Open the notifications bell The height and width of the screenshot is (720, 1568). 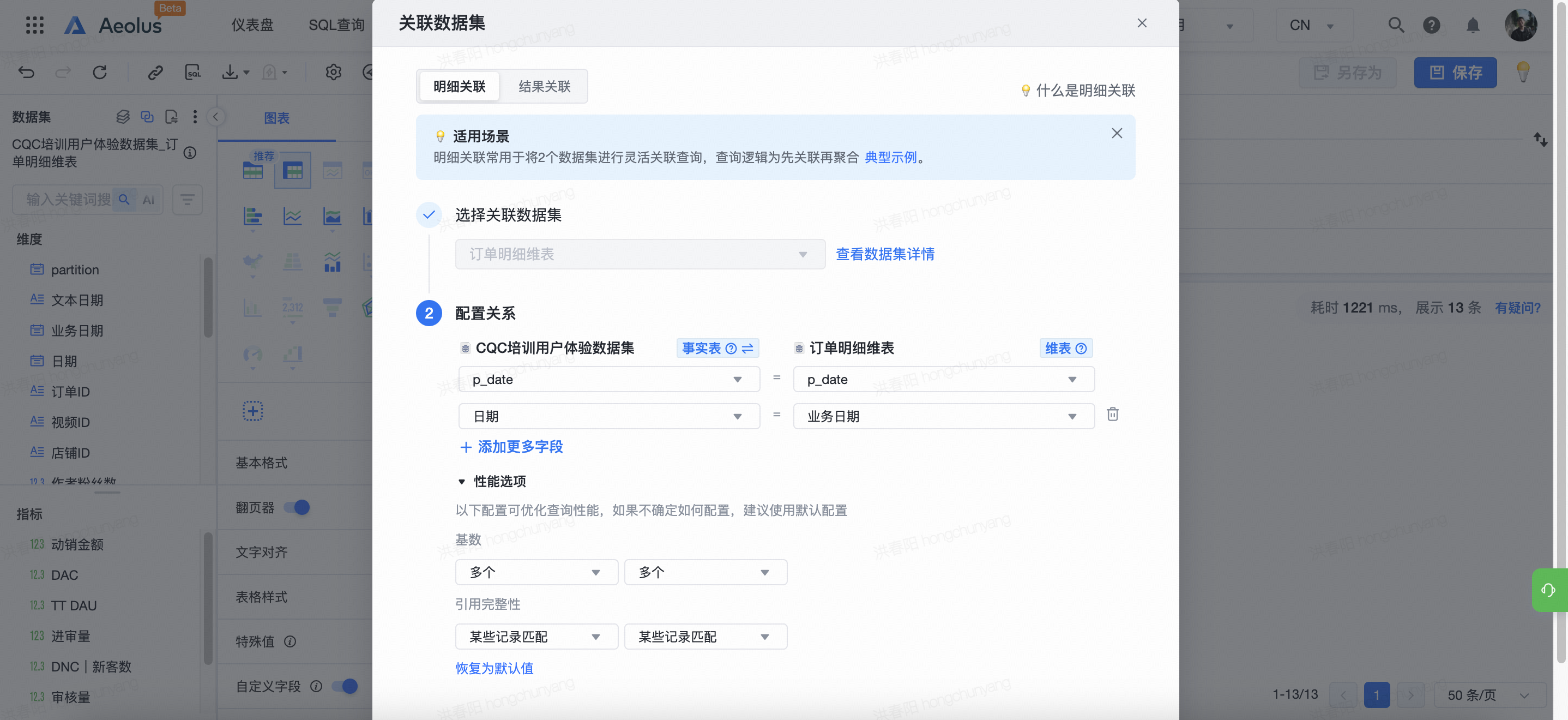1473,25
